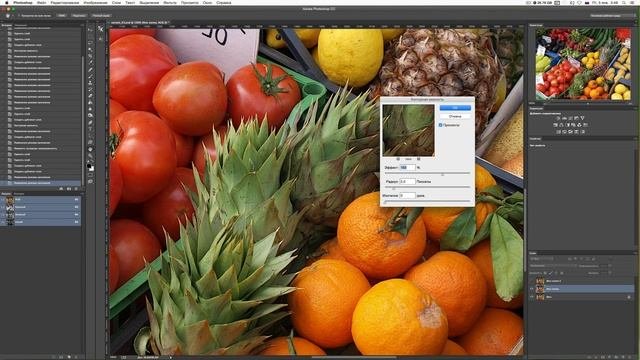Open the Изображение menu
This screenshot has width=640, height=360.
tap(95, 2)
